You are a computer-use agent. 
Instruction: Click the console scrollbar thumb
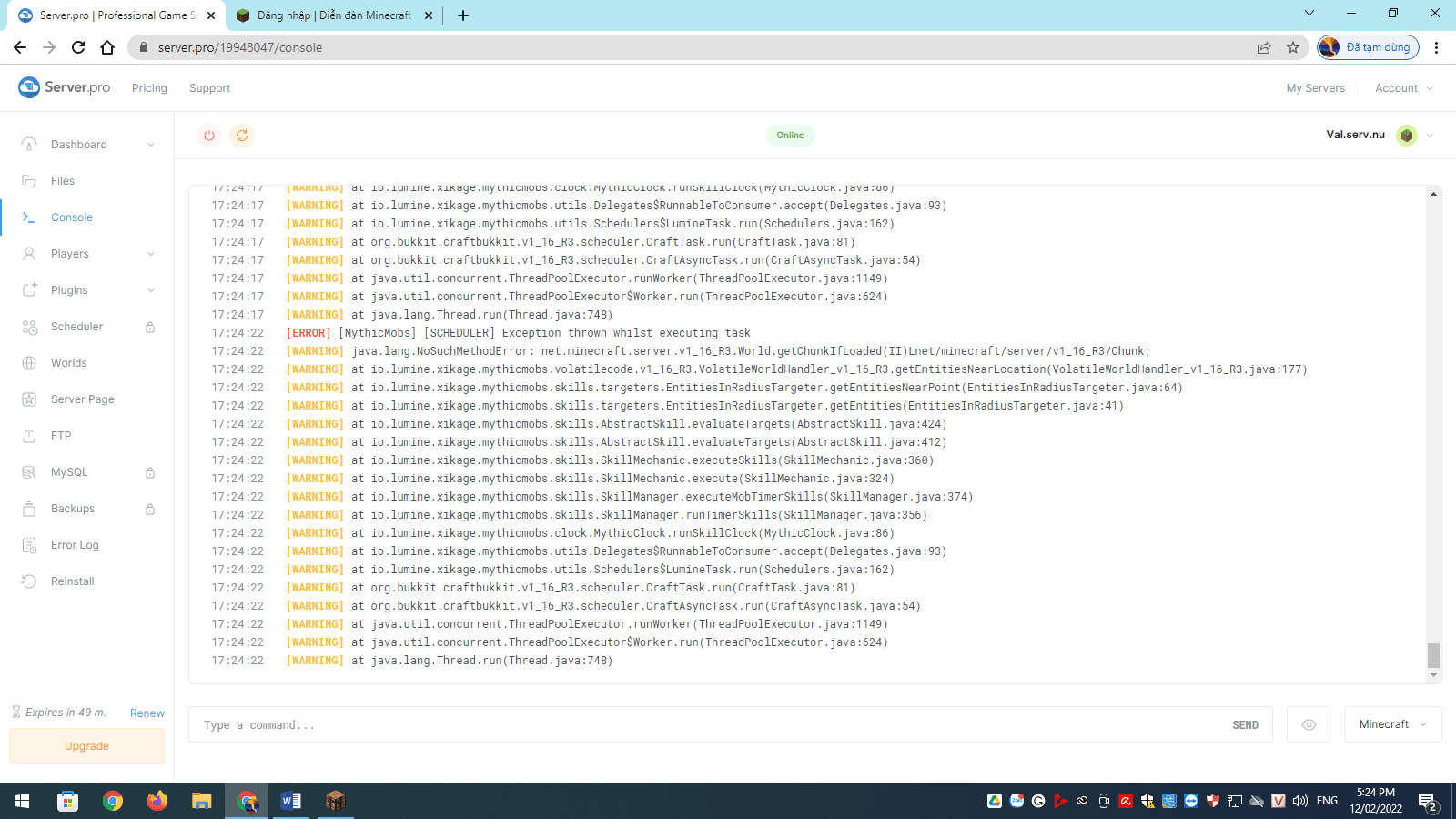(x=1433, y=654)
